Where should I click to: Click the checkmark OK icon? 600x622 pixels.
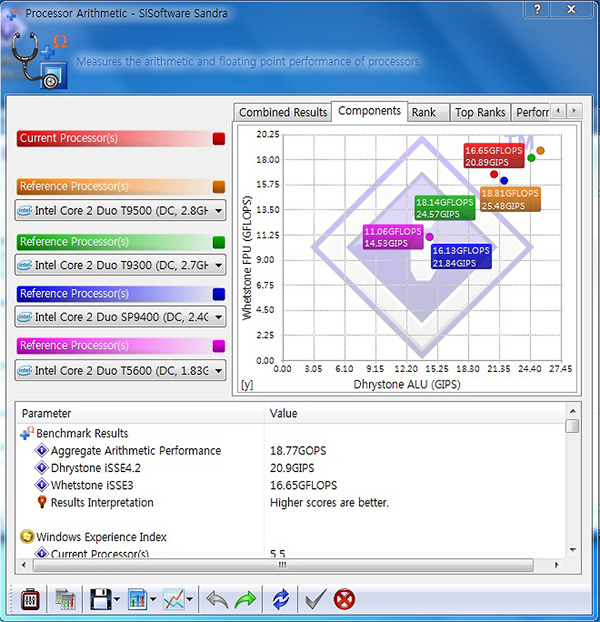coord(316,599)
